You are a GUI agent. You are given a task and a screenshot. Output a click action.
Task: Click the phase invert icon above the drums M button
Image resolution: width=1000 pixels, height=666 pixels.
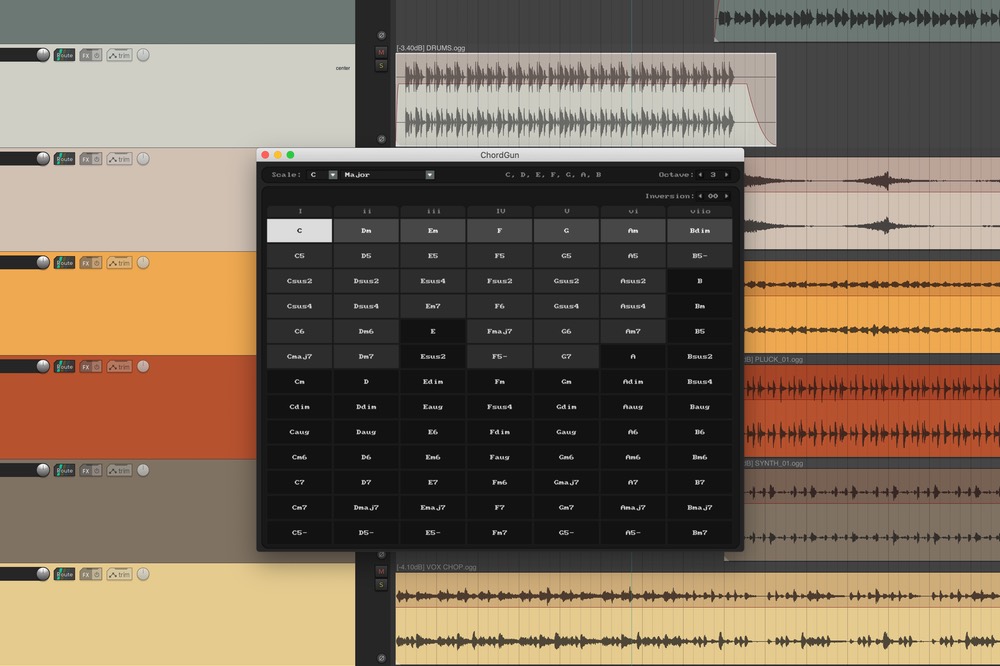tap(381, 35)
